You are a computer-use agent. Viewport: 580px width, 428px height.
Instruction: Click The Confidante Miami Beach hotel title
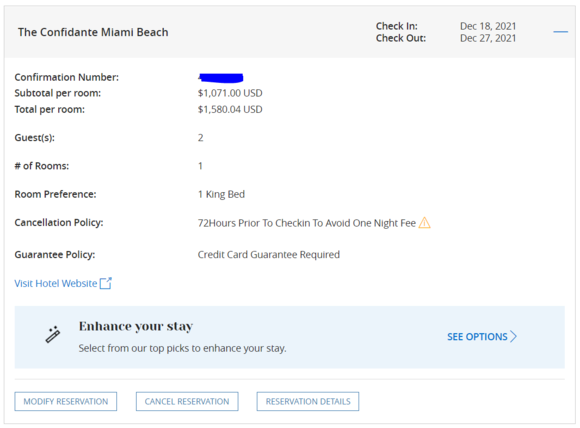pyautogui.click(x=93, y=32)
